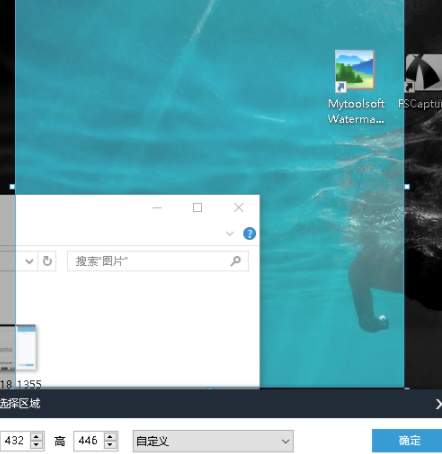Click the width field showing 432
Image resolution: width=442 pixels, height=454 pixels.
[15, 441]
